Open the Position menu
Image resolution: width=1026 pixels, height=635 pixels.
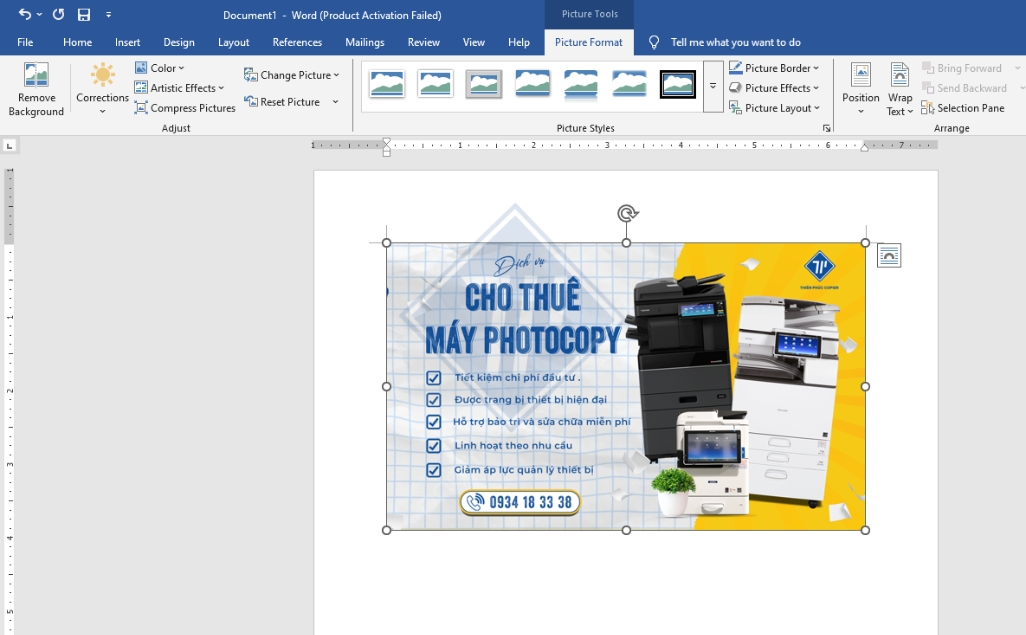click(860, 90)
